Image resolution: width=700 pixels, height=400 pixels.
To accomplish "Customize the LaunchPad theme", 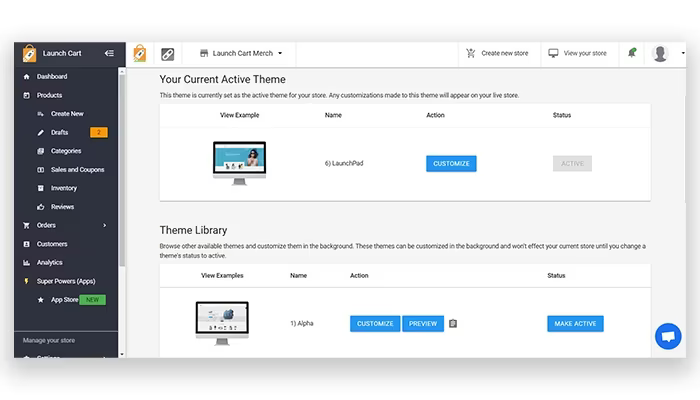I will tap(451, 163).
